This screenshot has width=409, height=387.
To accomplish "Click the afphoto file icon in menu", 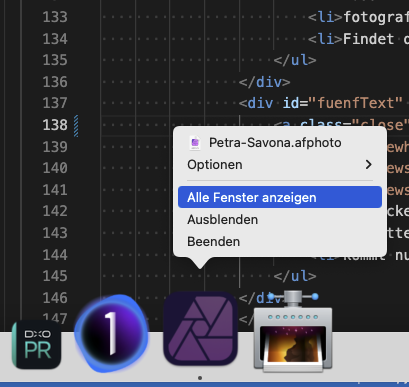I will (195, 143).
